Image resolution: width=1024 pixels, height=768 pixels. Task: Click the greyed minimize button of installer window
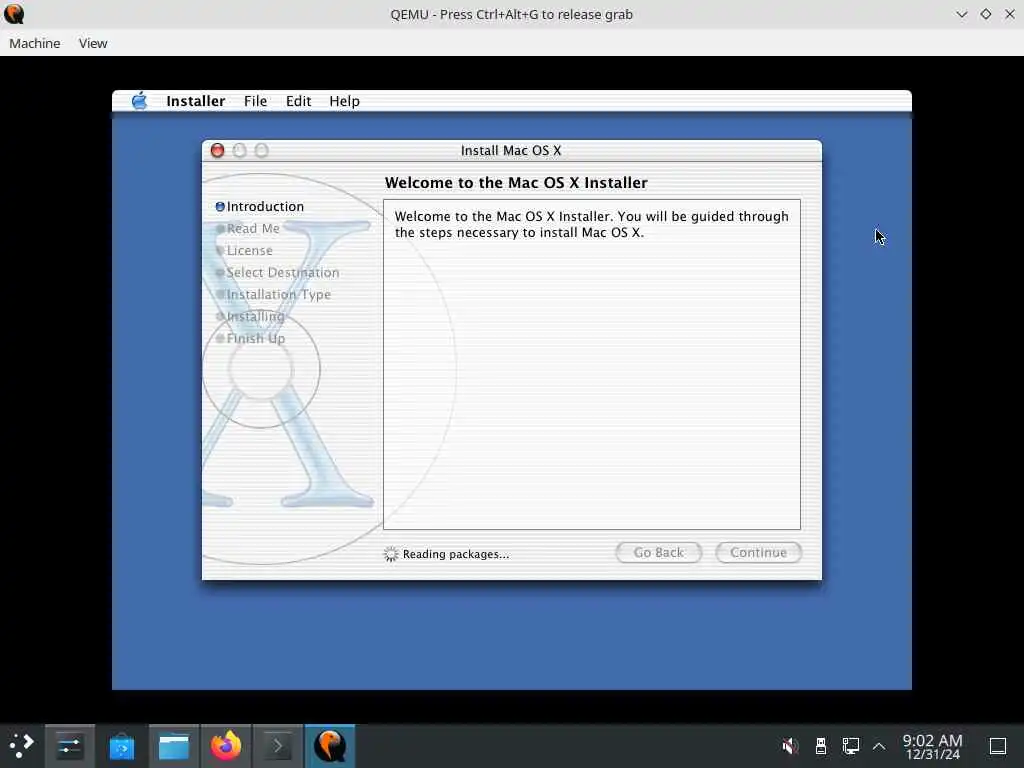click(x=240, y=151)
